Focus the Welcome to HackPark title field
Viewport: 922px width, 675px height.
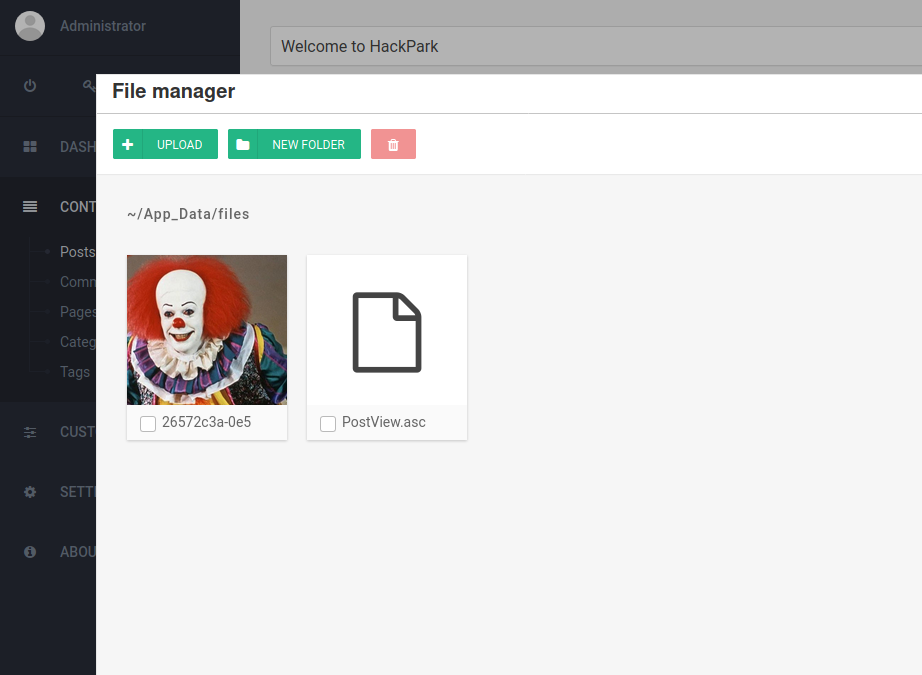[x=596, y=46]
